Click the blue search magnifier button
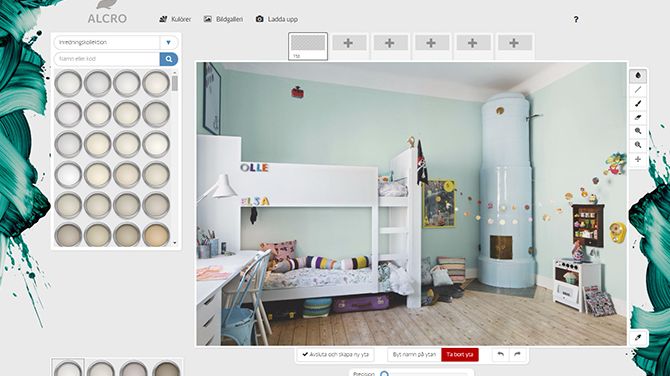This screenshot has height=376, width=670. coord(169,59)
